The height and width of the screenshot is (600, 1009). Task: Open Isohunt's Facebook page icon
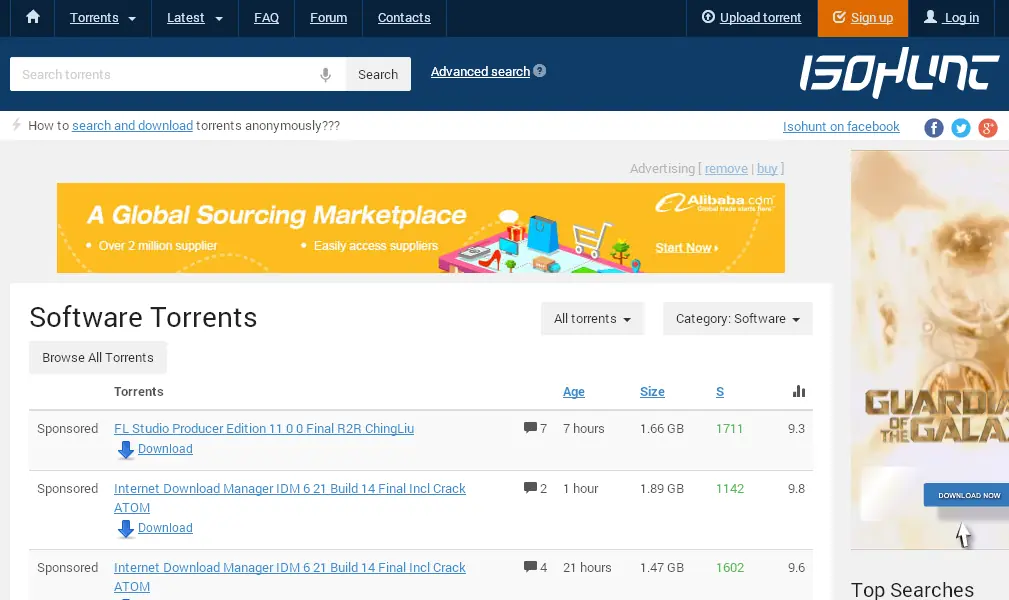click(x=934, y=127)
